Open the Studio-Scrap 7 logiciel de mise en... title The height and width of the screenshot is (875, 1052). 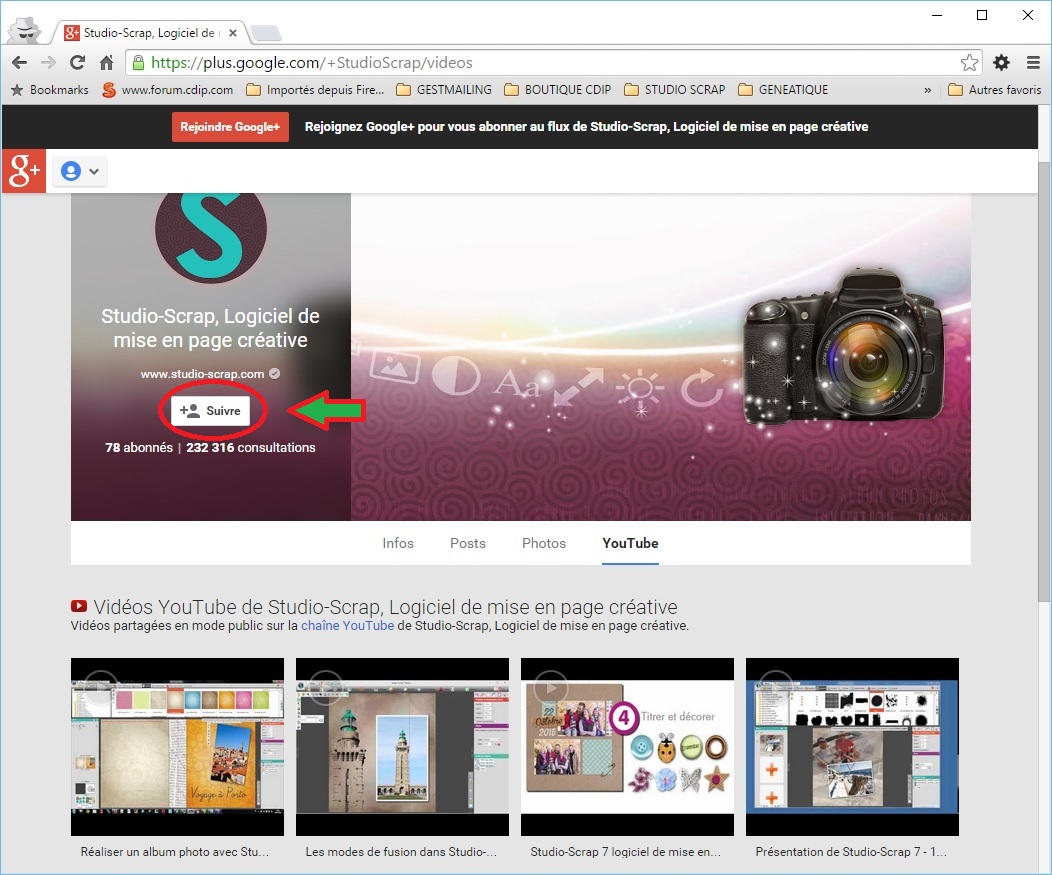point(625,852)
